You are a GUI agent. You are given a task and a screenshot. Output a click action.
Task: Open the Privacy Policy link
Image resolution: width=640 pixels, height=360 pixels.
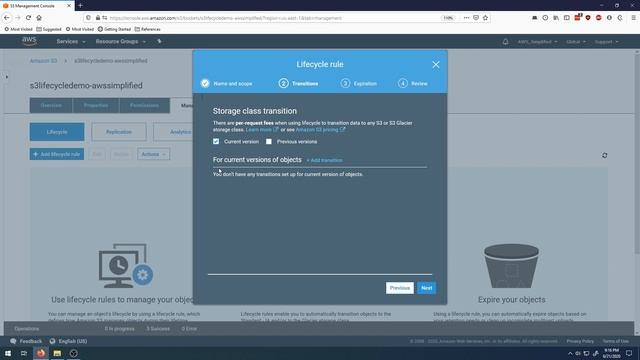[580, 341]
